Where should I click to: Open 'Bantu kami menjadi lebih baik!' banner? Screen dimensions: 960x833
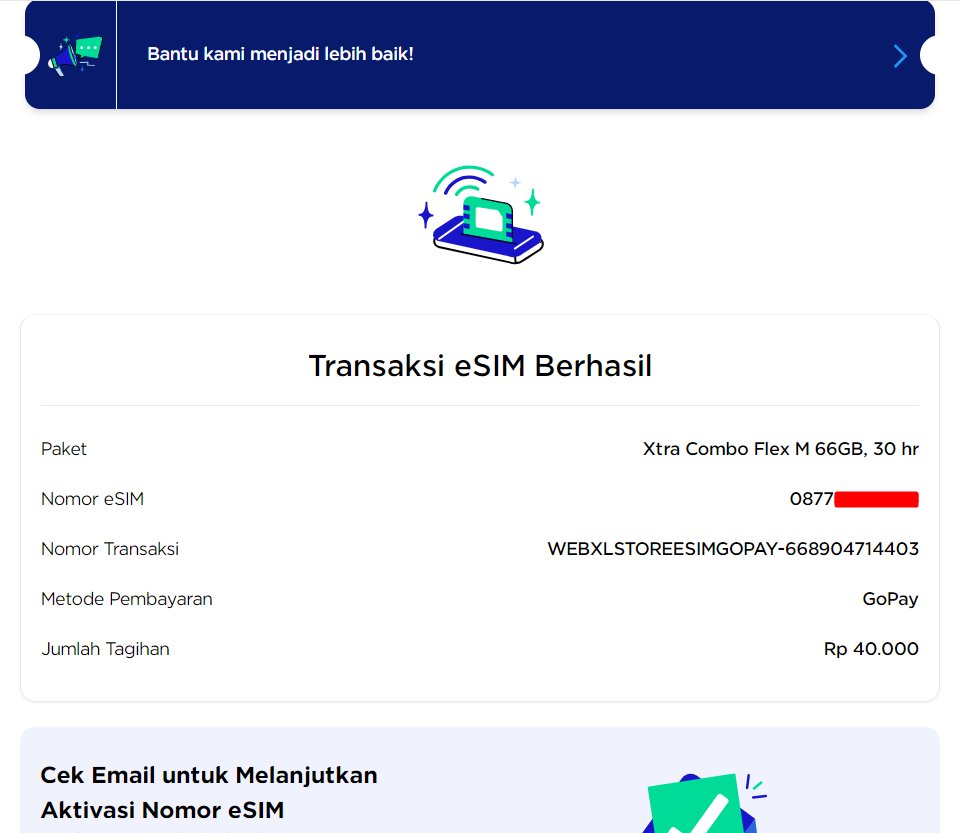coord(479,54)
